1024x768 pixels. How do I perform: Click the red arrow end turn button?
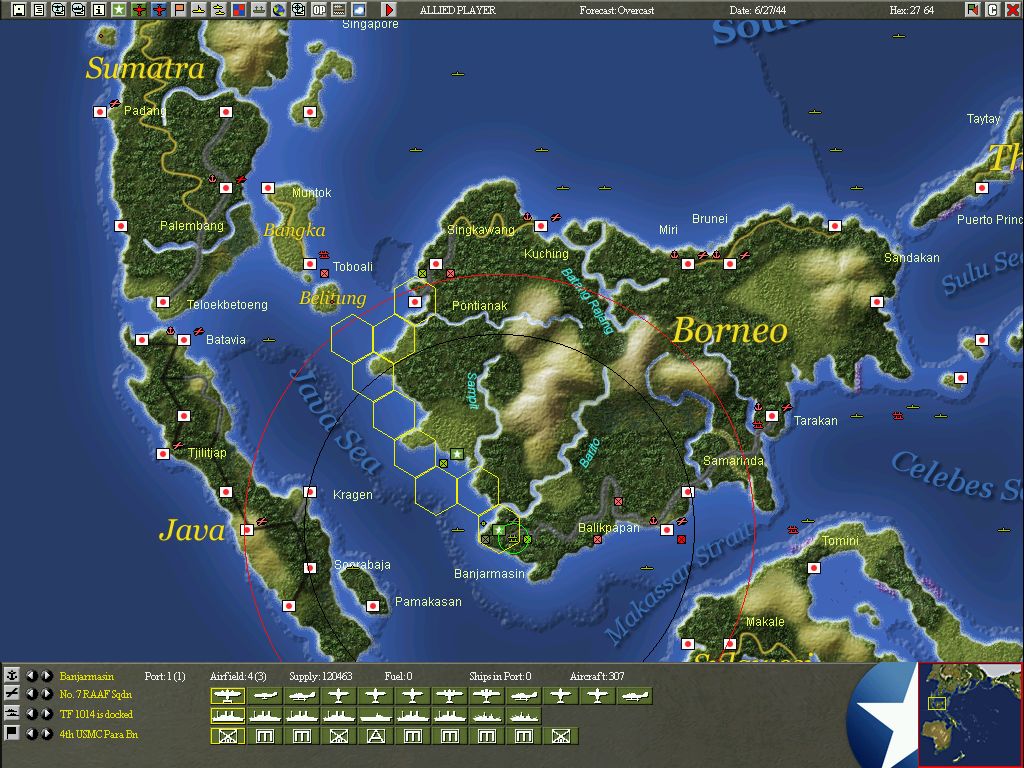pyautogui.click(x=389, y=10)
